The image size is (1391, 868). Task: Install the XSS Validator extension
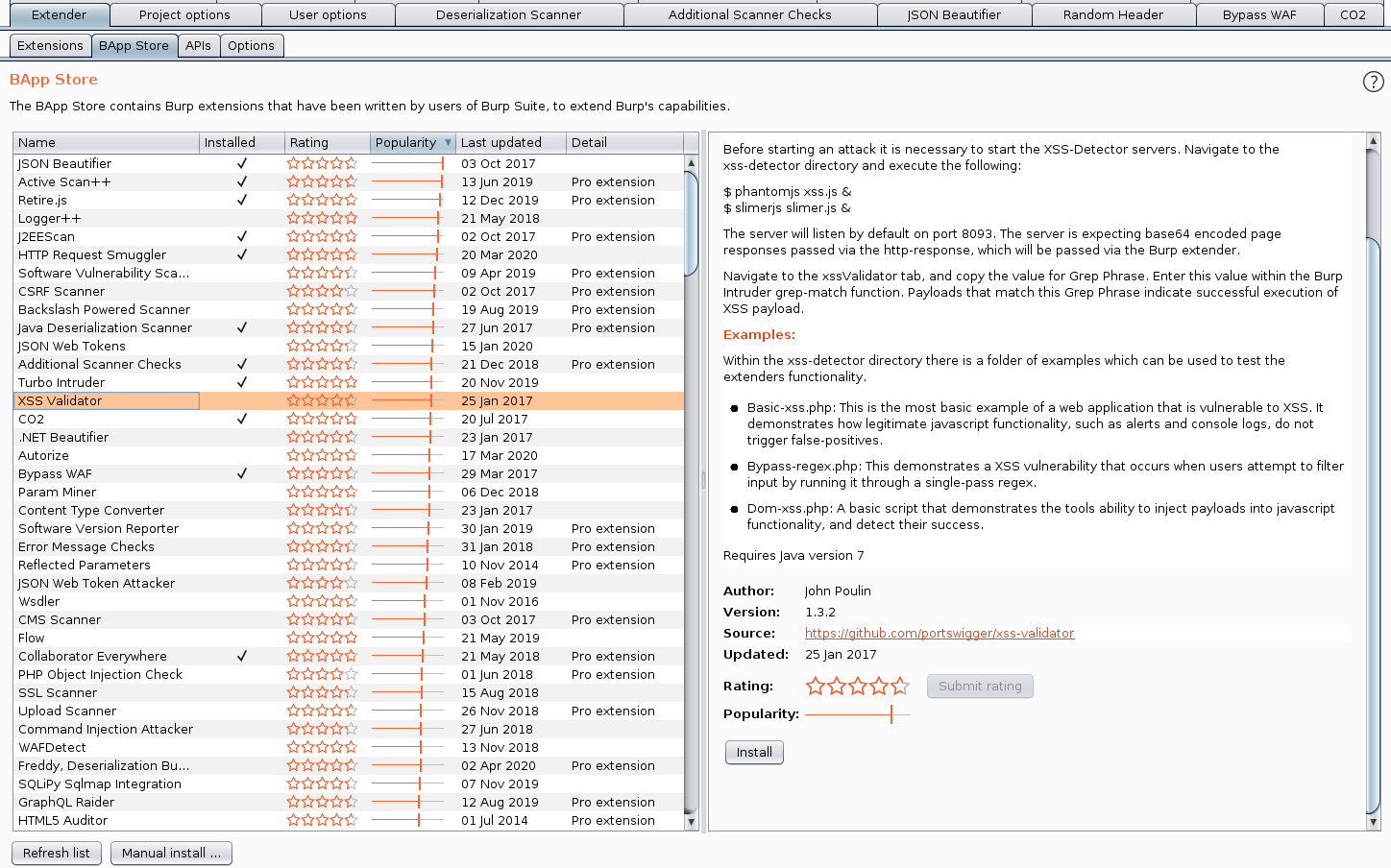(x=754, y=752)
